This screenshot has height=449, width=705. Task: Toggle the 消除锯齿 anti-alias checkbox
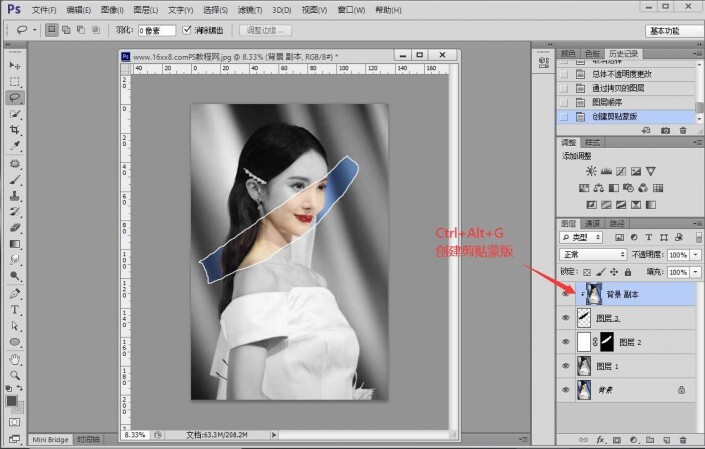[189, 30]
